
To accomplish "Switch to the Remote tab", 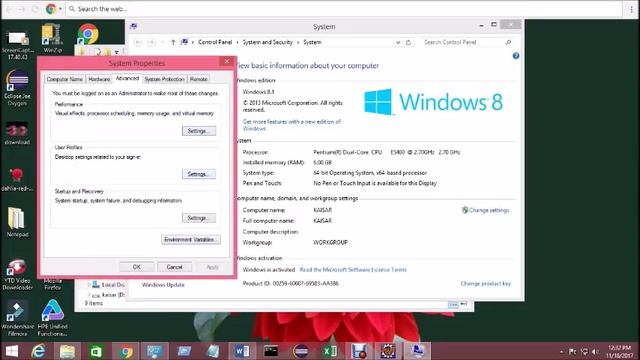I will coord(199,79).
